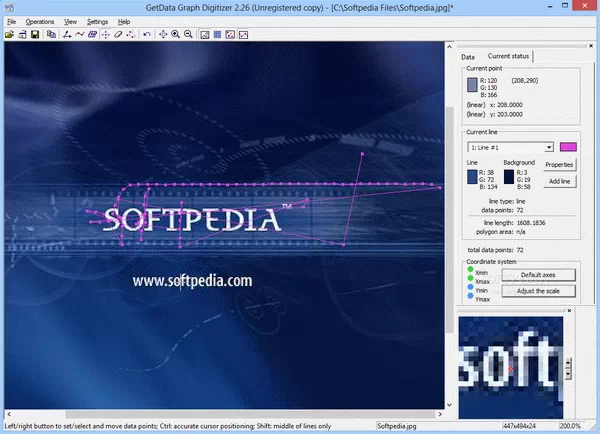
Task: Click the Default axes button
Action: [x=544, y=274]
